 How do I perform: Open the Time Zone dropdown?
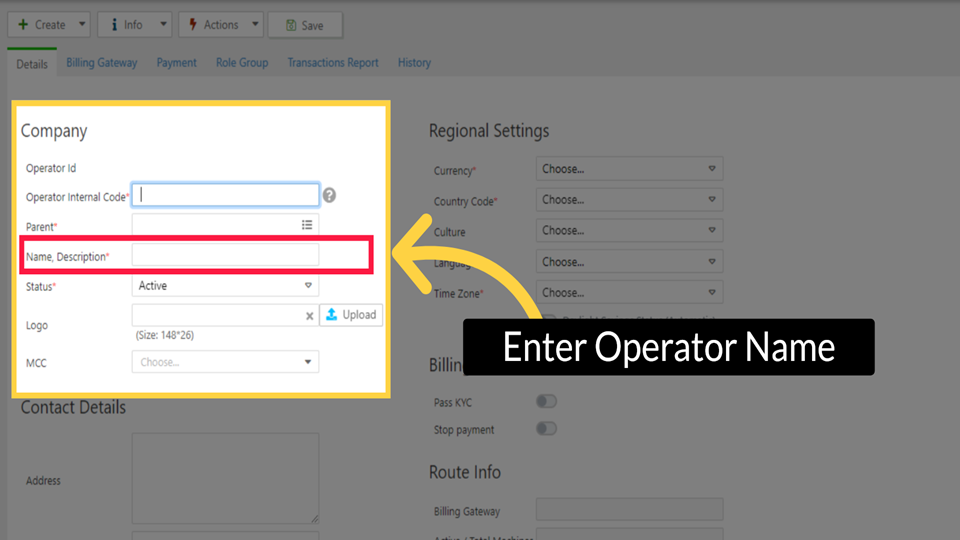[x=628, y=293]
